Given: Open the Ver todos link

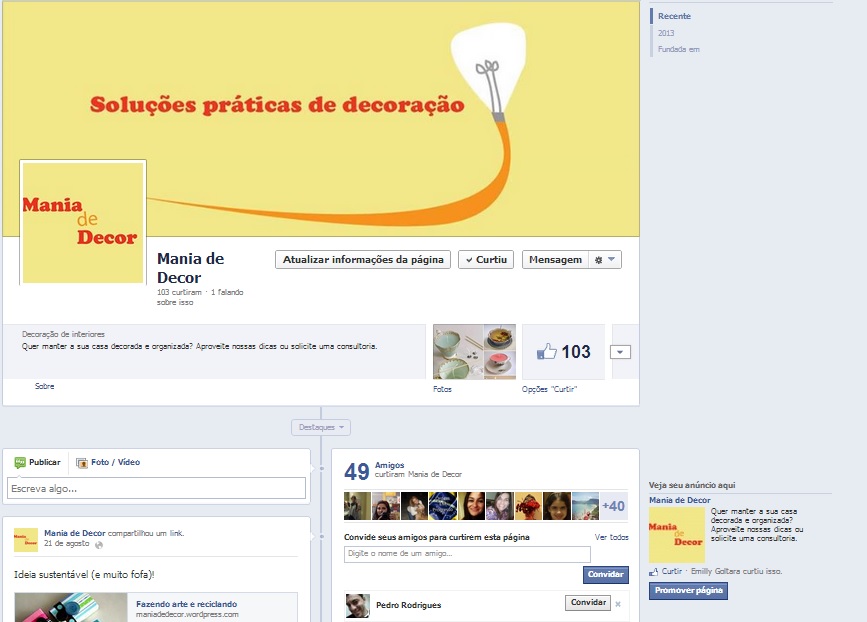Looking at the screenshot, I should coord(612,537).
